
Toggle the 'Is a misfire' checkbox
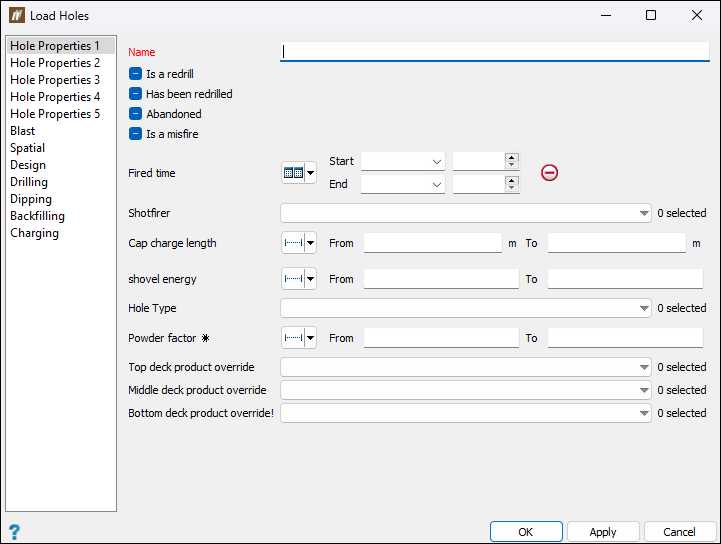pyautogui.click(x=136, y=134)
